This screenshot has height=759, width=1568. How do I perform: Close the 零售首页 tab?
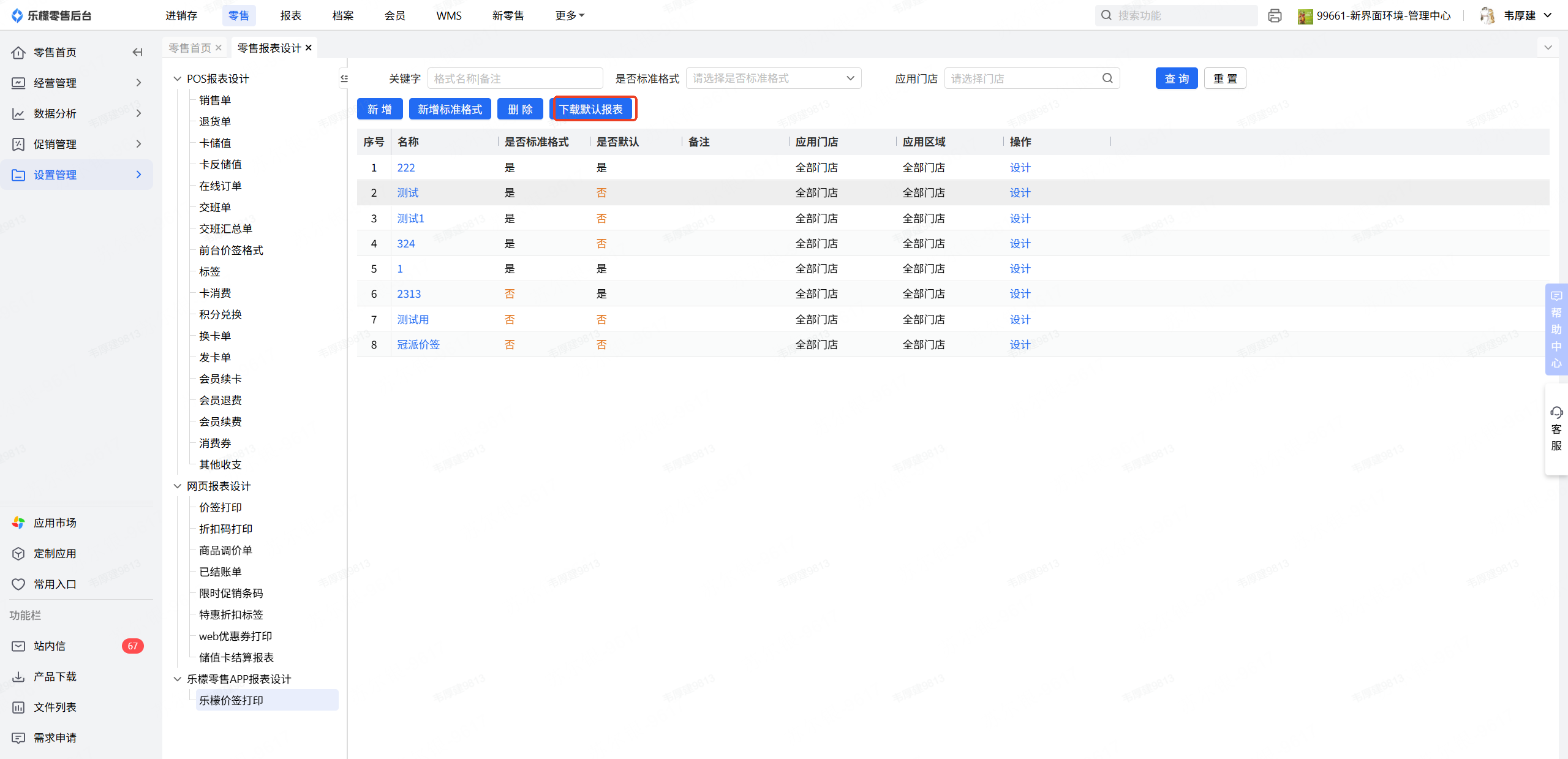coord(219,48)
